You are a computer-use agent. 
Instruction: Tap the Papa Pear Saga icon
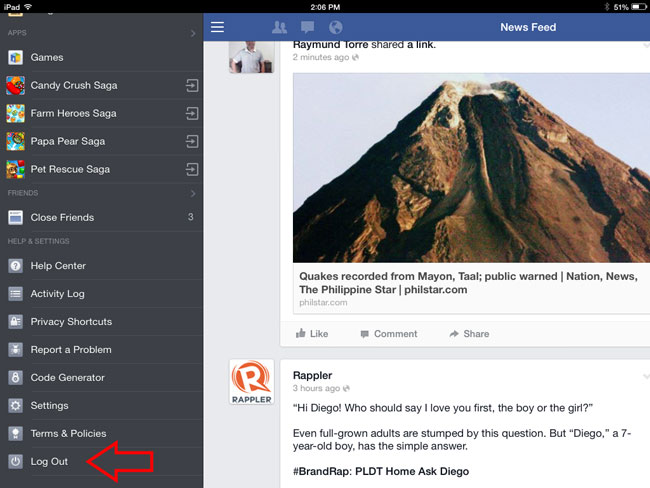click(15, 141)
